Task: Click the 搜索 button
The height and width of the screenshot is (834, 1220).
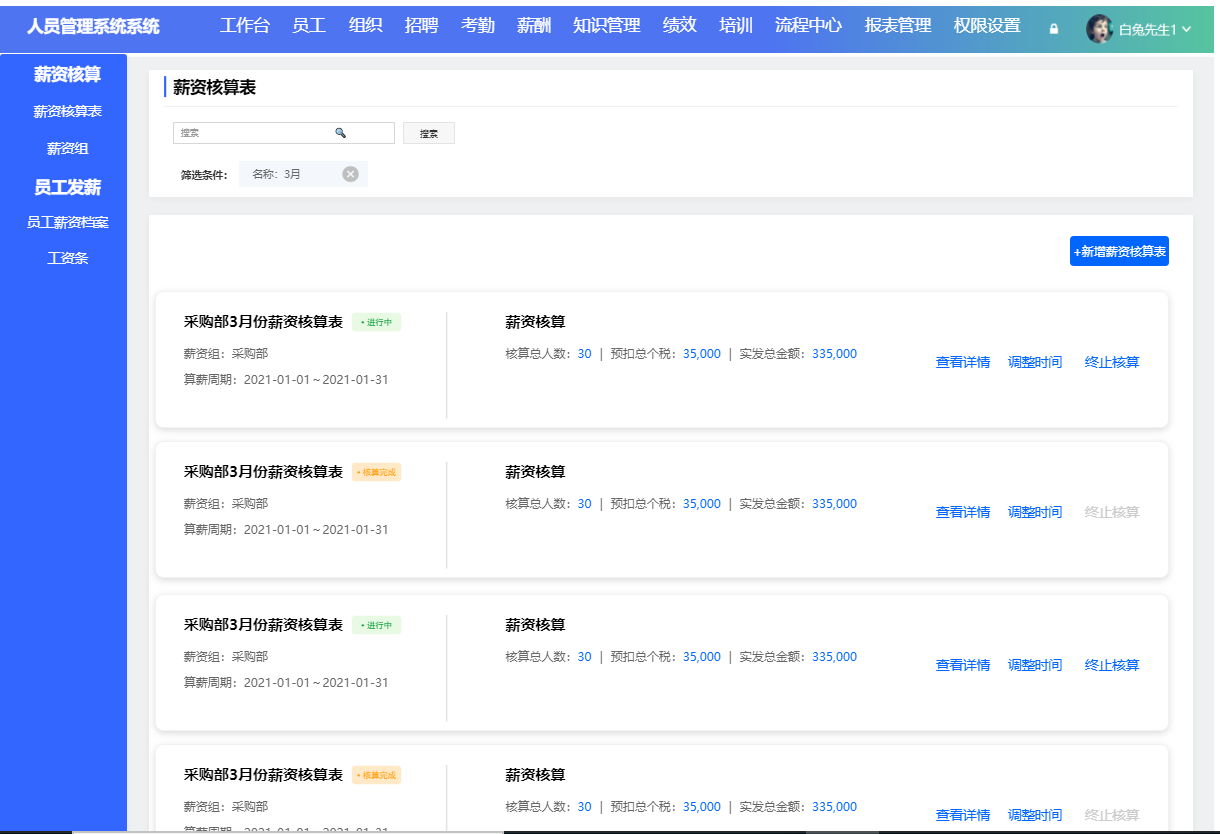Action: coord(428,131)
